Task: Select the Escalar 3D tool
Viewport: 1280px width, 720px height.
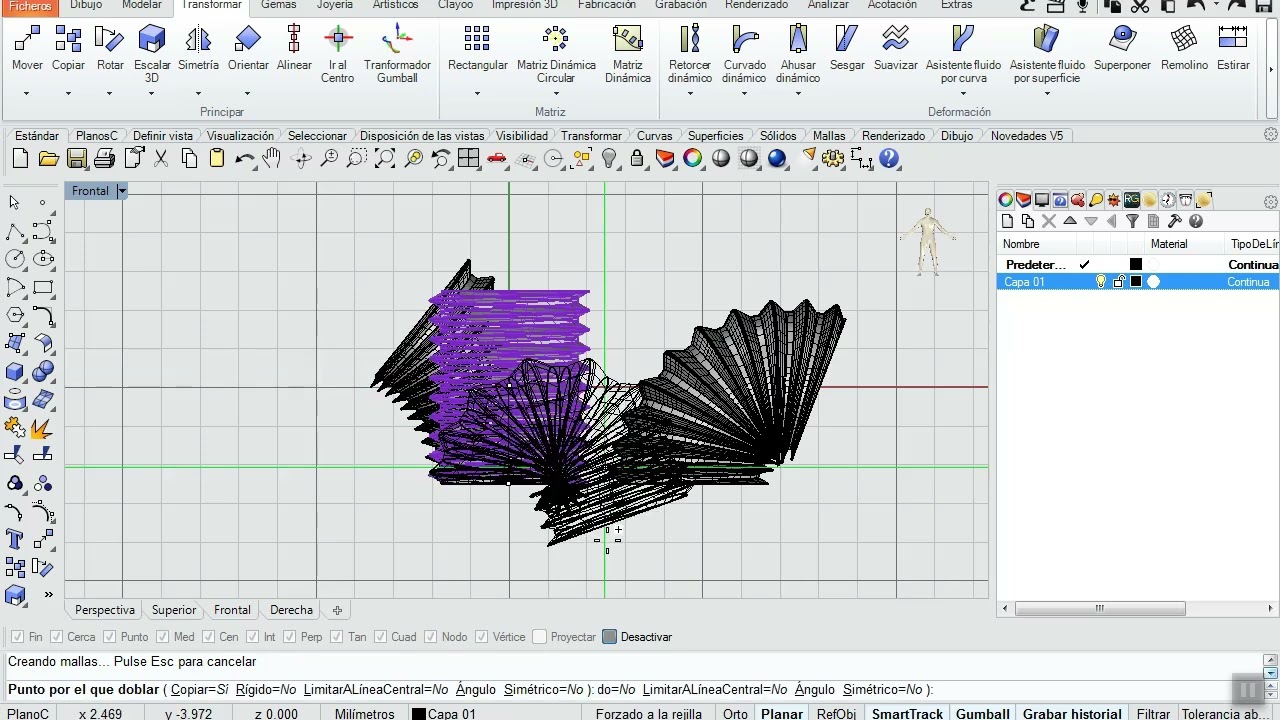Action: point(152,53)
